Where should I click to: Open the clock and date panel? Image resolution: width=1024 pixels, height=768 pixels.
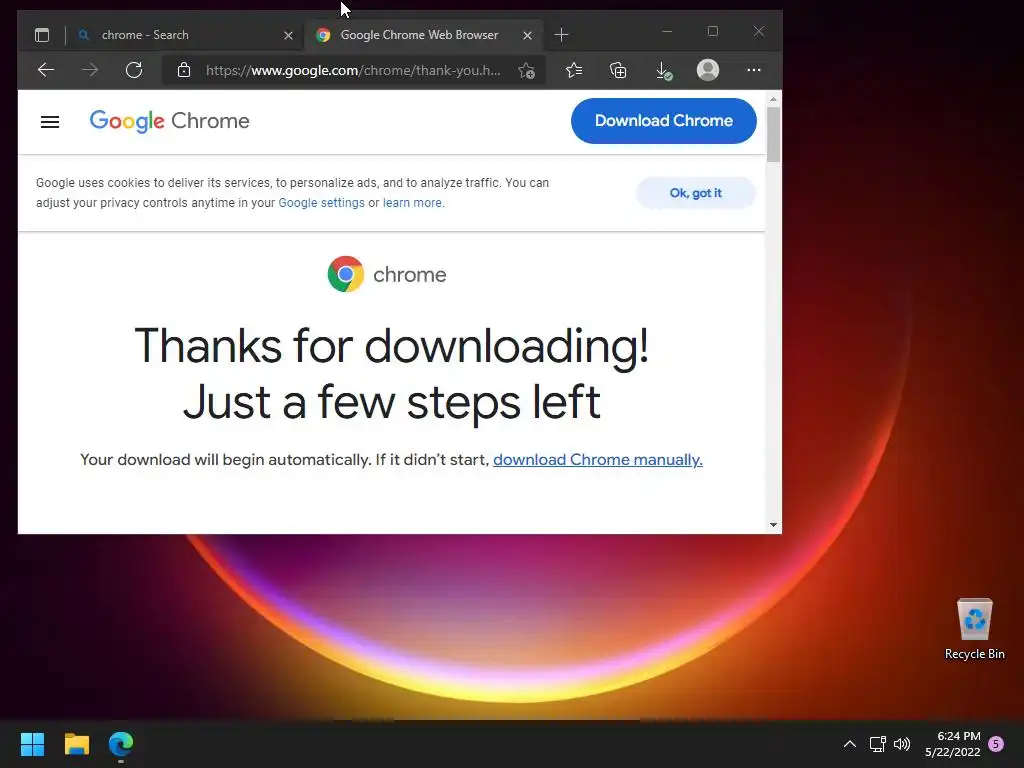(953, 744)
